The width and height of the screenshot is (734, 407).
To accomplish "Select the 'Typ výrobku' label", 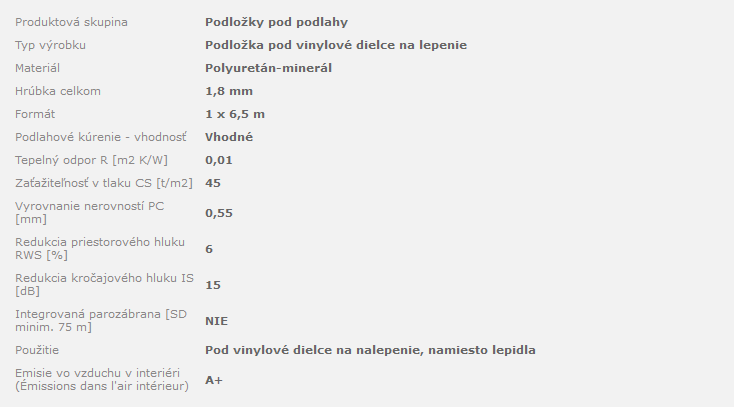I will pyautogui.click(x=50, y=45).
